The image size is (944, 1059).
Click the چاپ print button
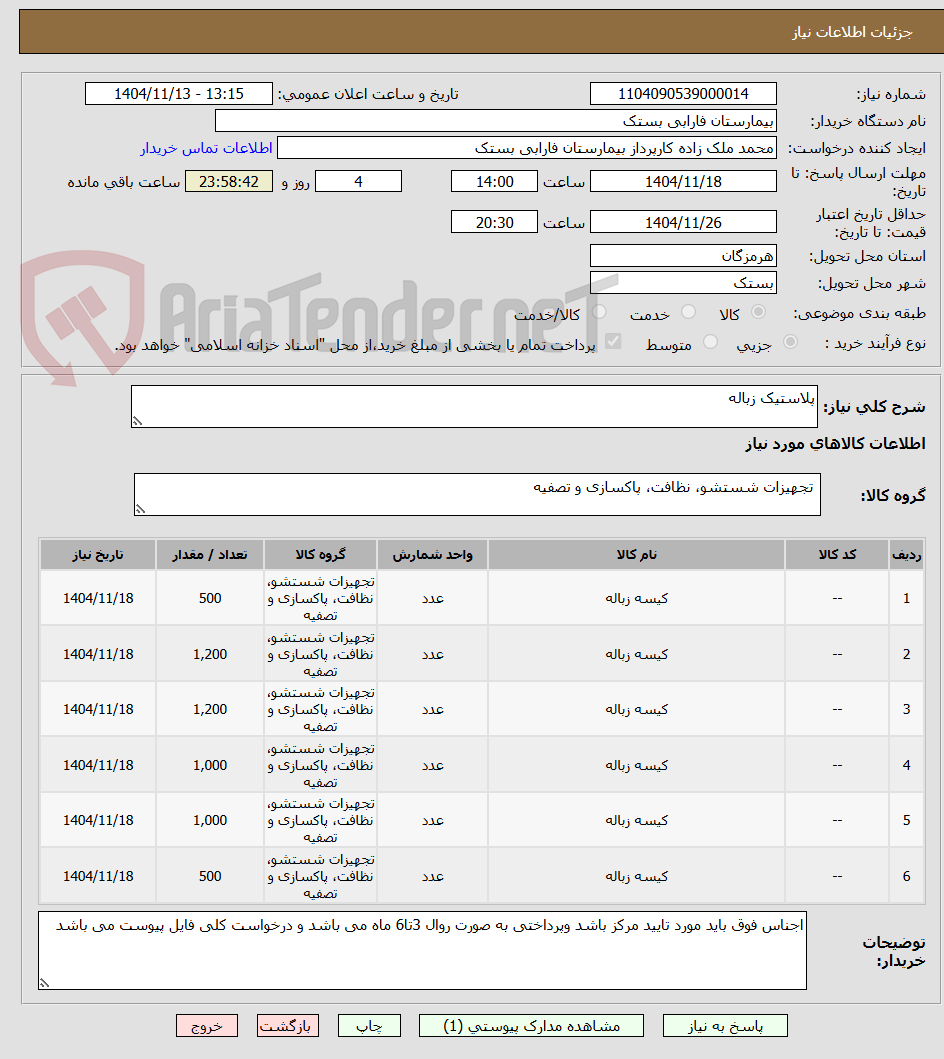[x=369, y=1025]
